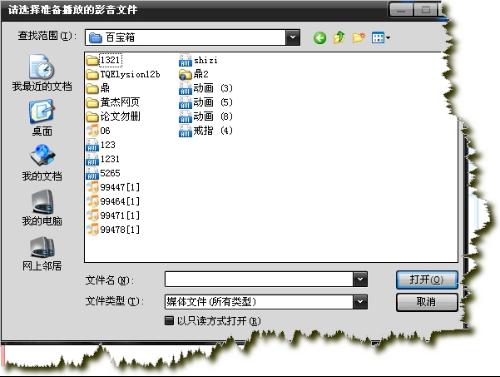This screenshot has height=377, width=500.
Task: Select the video file 5265
Action: pos(103,173)
